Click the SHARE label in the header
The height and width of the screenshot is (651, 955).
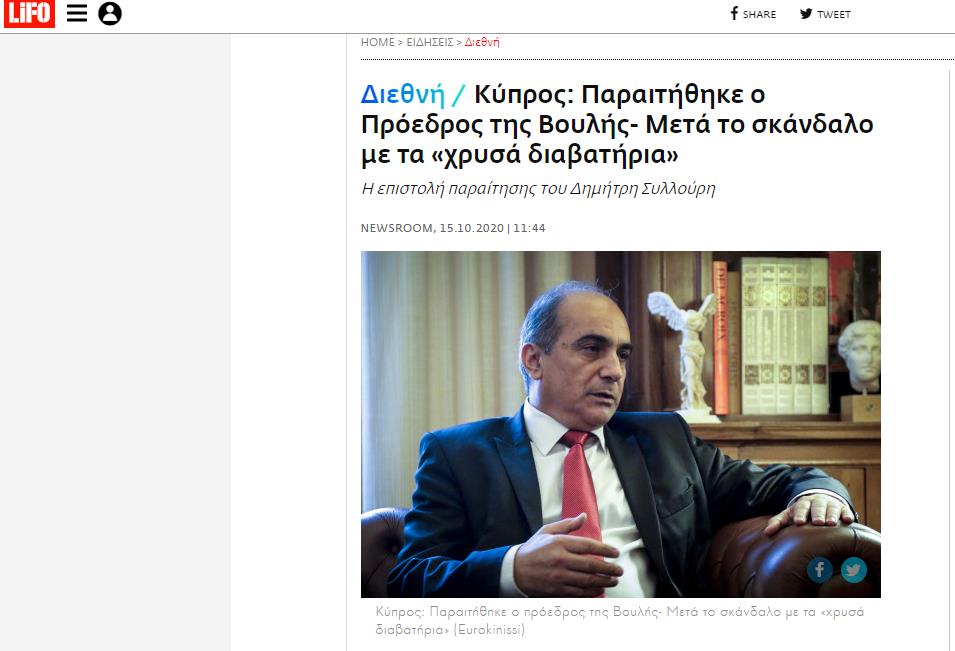[x=759, y=15]
